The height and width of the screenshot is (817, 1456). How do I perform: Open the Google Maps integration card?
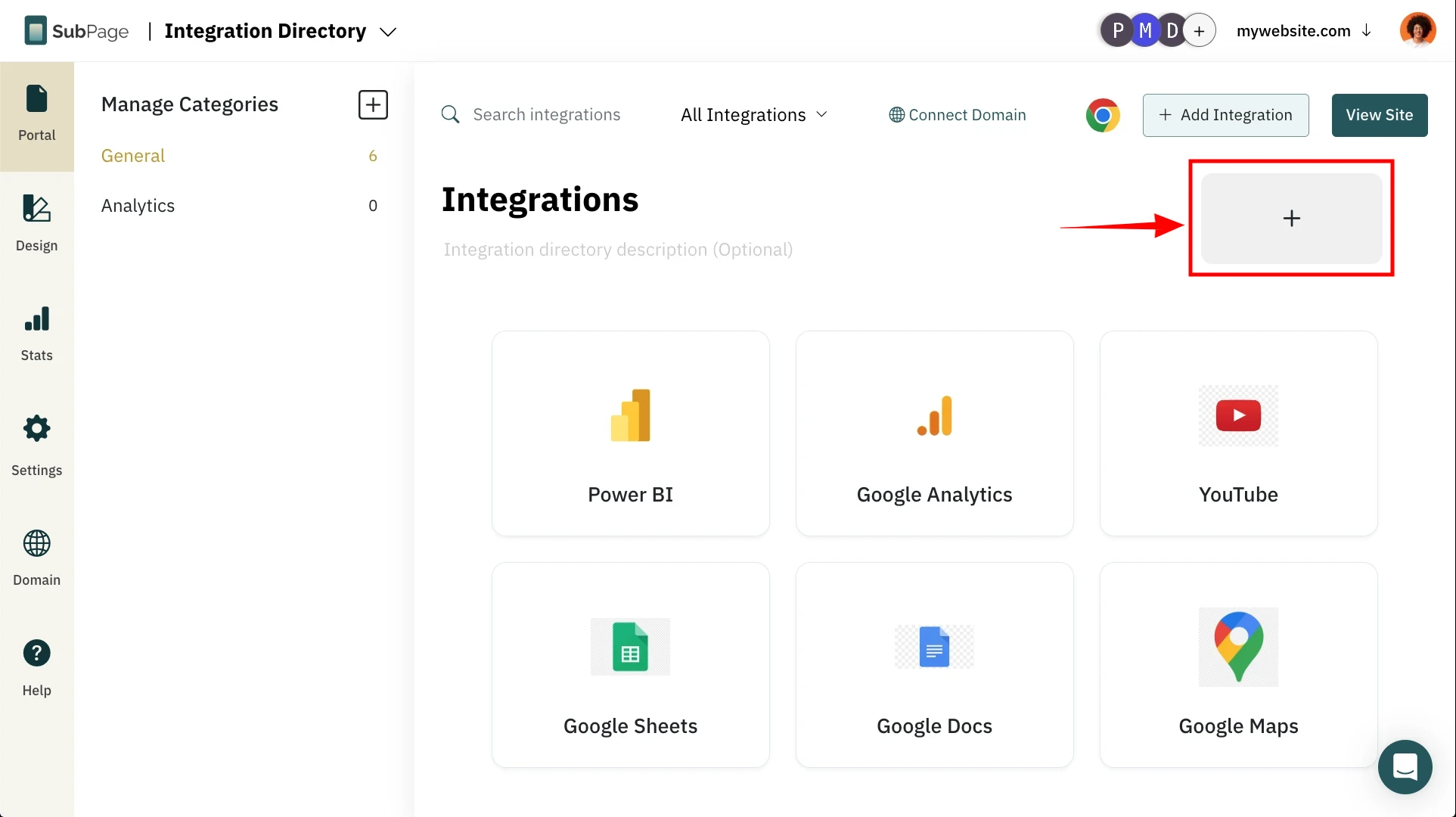1239,665
